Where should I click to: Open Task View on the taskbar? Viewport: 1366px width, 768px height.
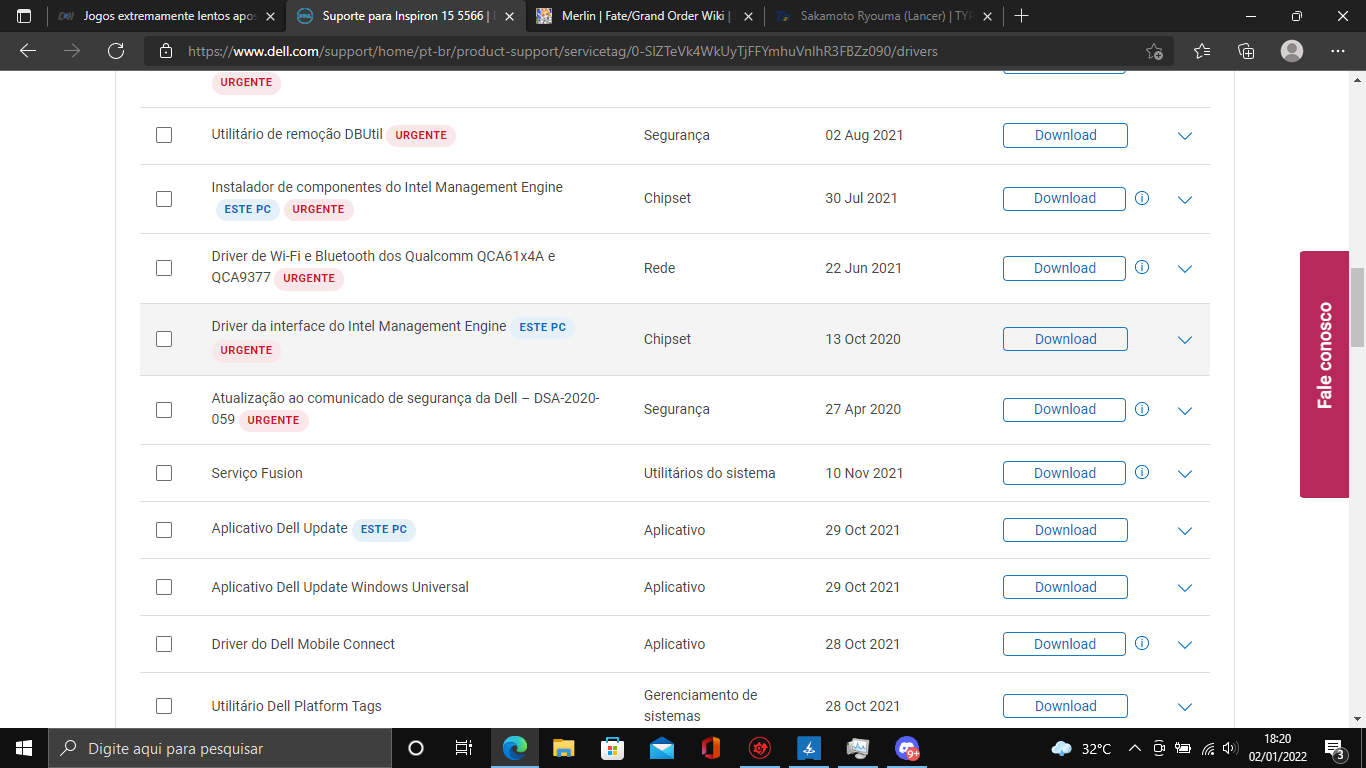pyautogui.click(x=464, y=748)
